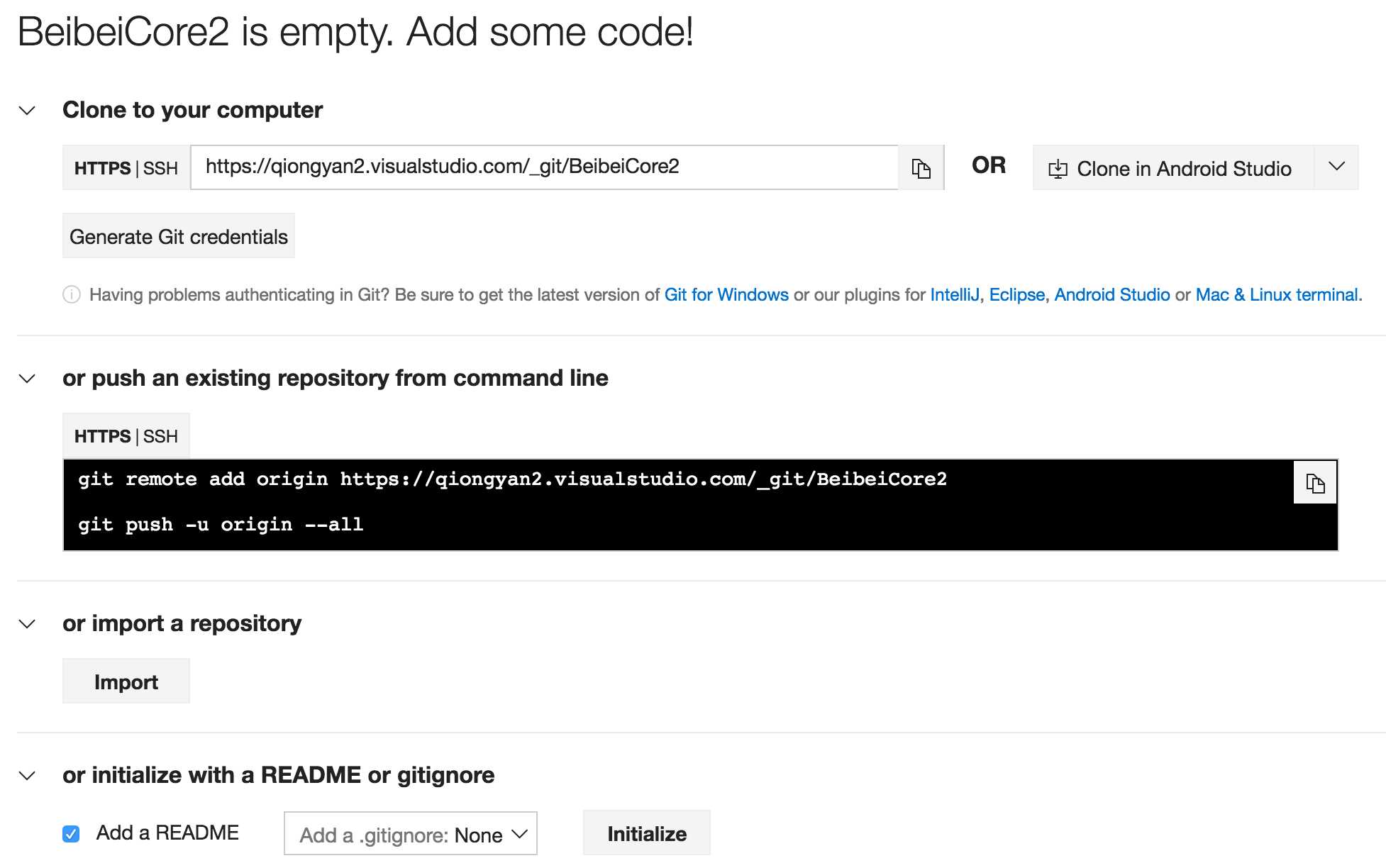Open the clone IDE options dropdown arrow
This screenshot has width=1386, height=868.
(x=1336, y=167)
